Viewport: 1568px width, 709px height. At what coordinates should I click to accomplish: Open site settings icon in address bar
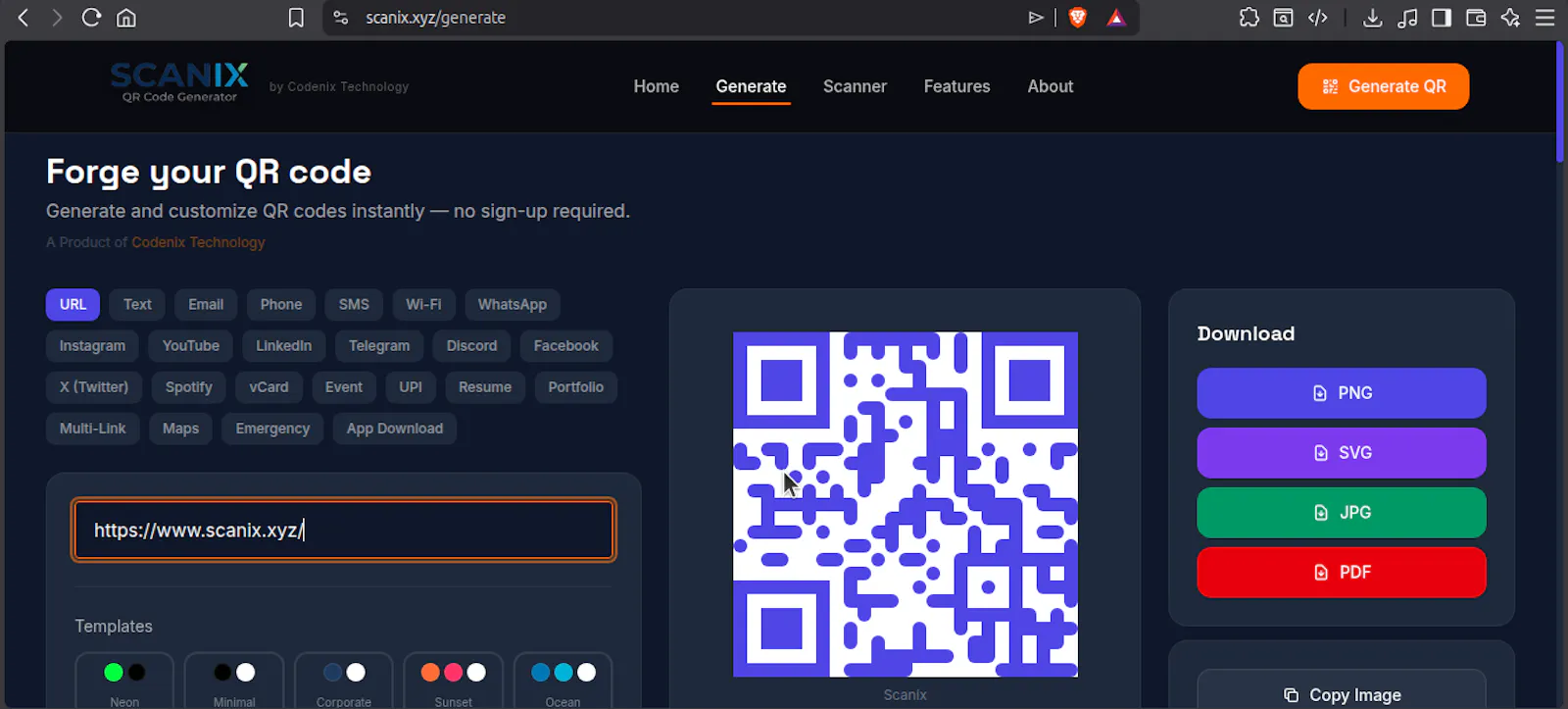pos(341,18)
